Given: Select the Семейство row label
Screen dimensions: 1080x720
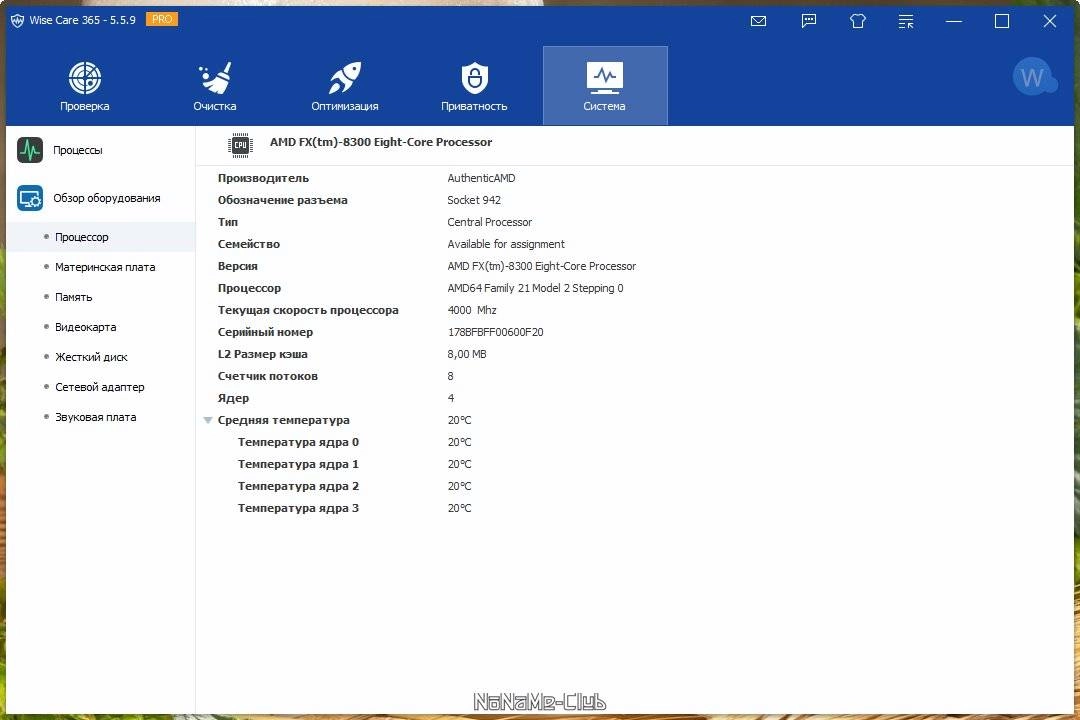Looking at the screenshot, I should coord(249,244).
